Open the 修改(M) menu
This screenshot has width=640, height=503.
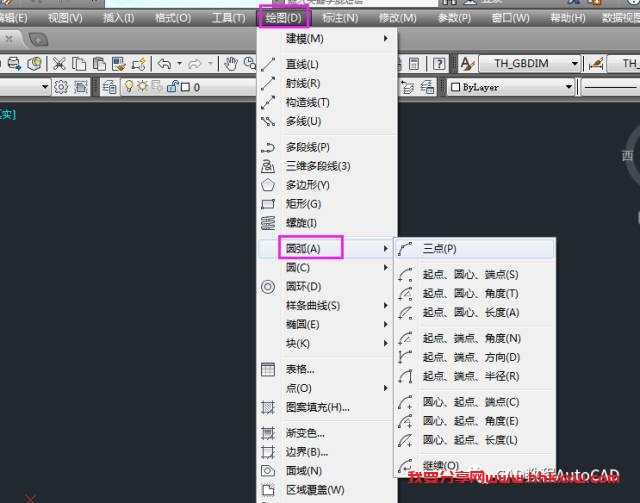tap(398, 18)
